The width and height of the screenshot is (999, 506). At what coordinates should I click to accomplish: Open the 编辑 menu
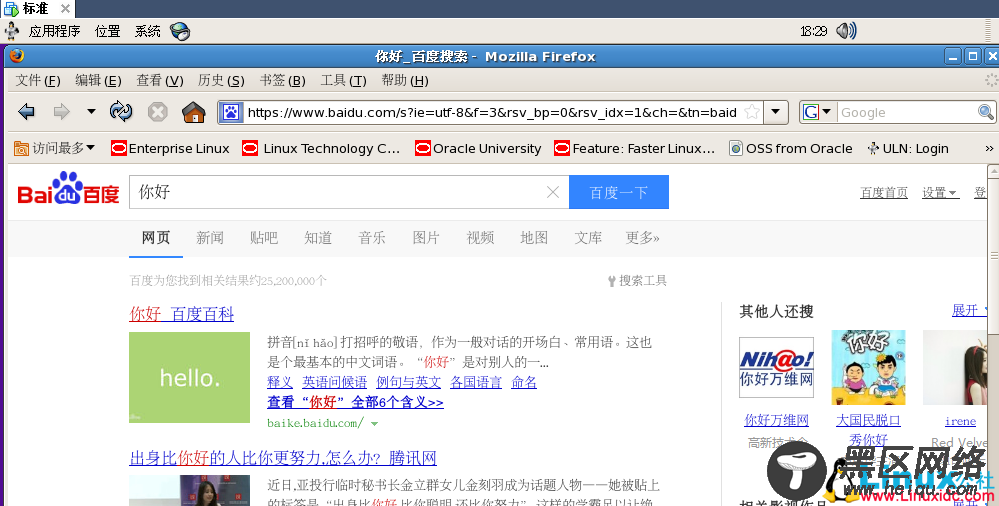[x=98, y=80]
